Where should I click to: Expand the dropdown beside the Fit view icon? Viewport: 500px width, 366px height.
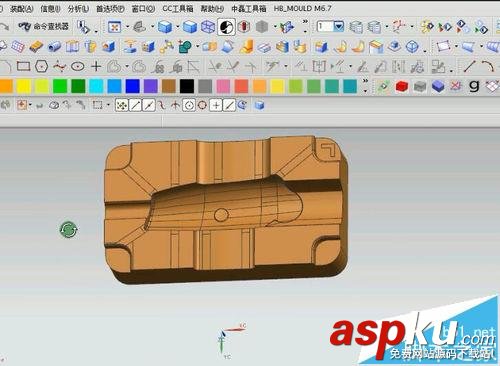(127, 27)
